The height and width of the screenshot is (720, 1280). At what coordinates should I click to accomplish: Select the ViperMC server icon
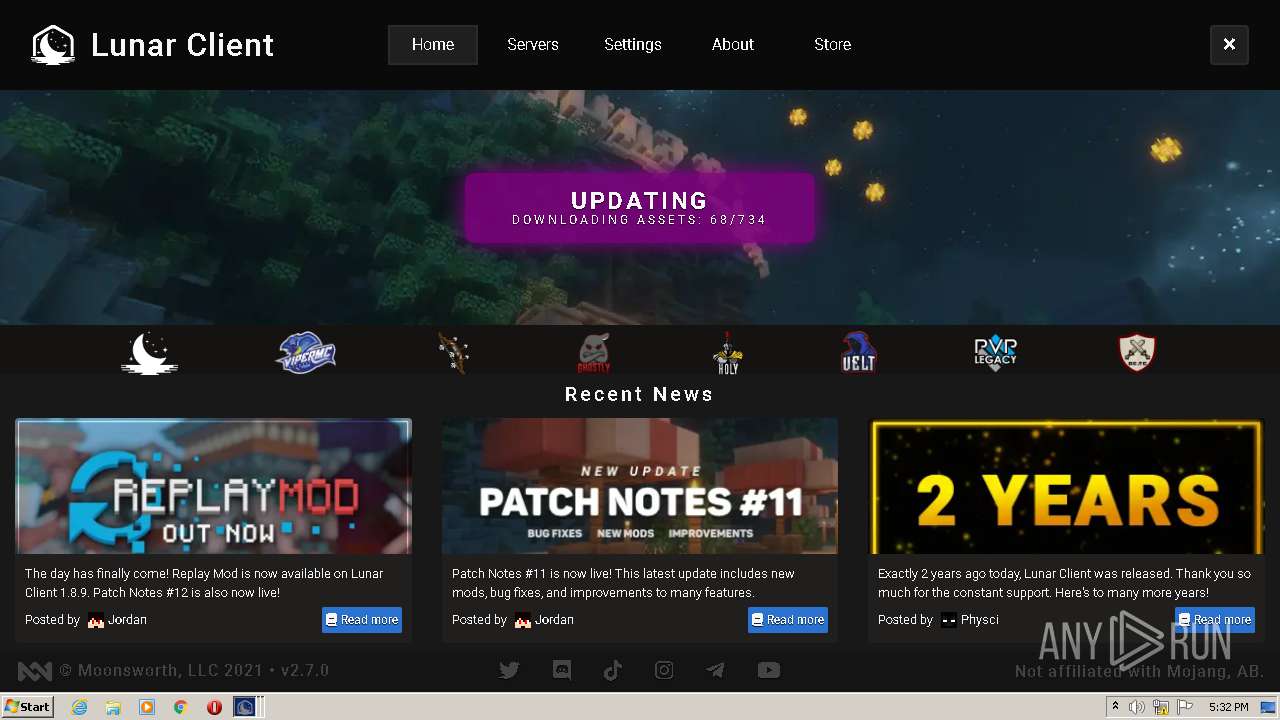click(306, 353)
